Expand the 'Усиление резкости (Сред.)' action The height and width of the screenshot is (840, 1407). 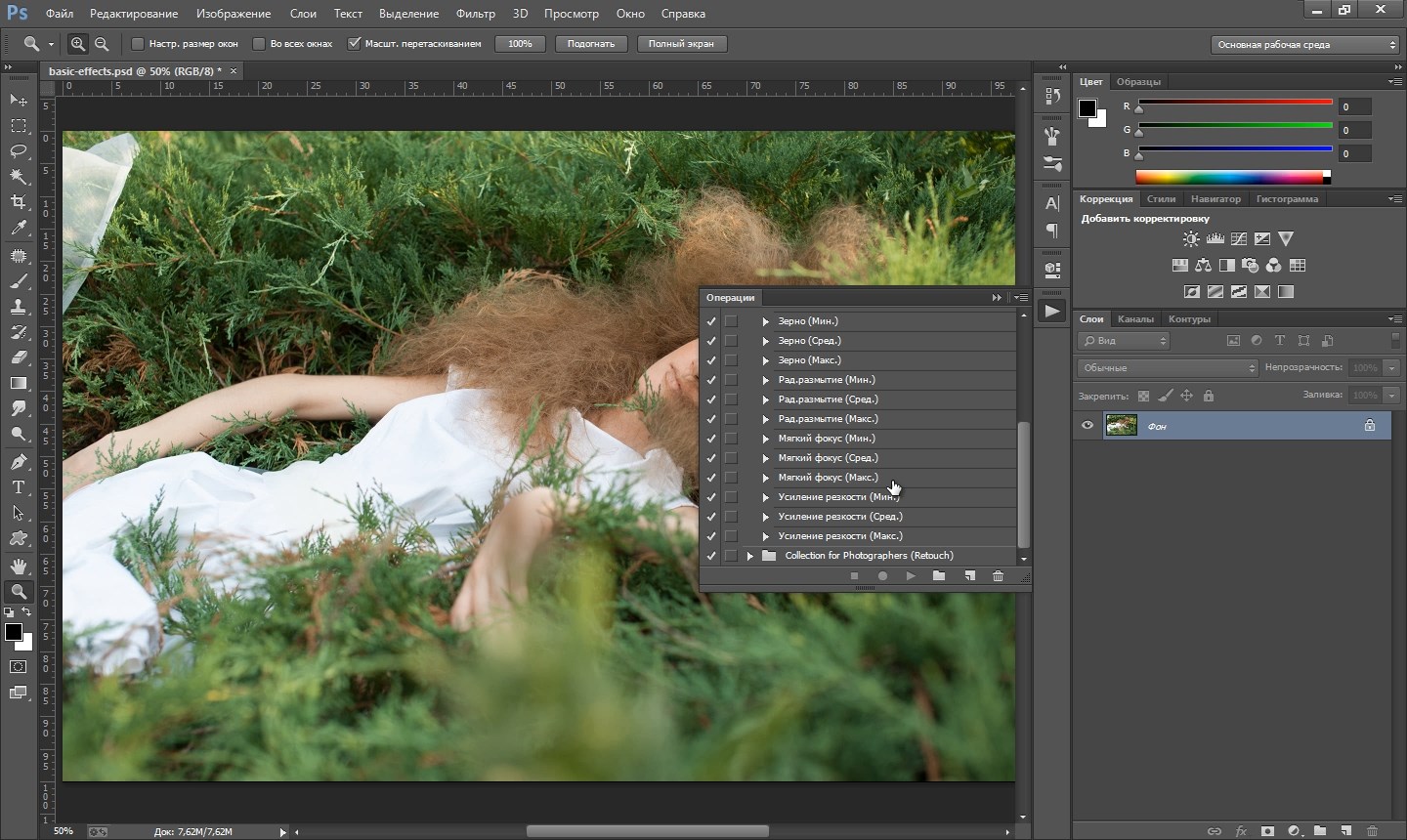(x=766, y=517)
